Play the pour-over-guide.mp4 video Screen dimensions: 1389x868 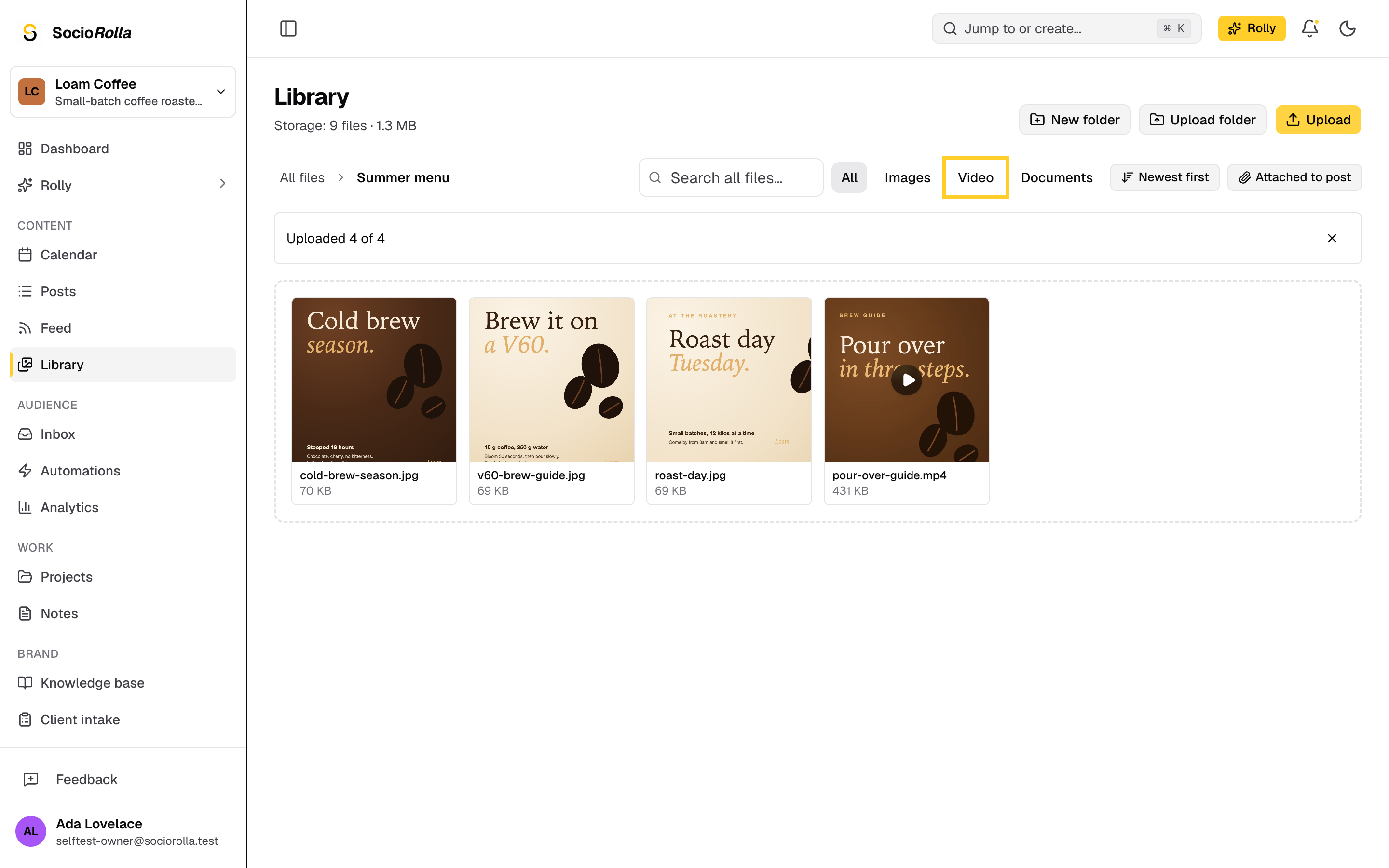tap(907, 380)
